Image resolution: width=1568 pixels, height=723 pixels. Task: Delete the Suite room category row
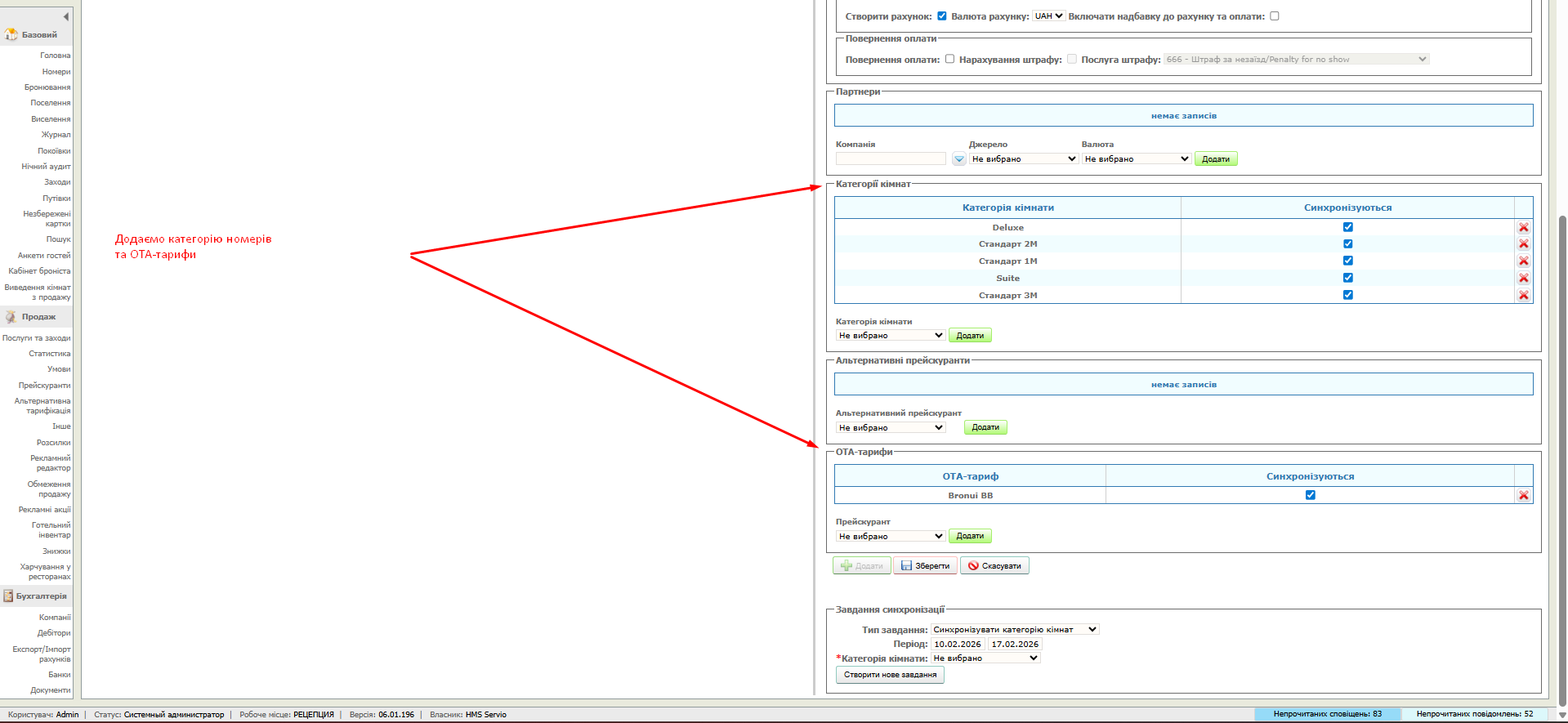1523,279
